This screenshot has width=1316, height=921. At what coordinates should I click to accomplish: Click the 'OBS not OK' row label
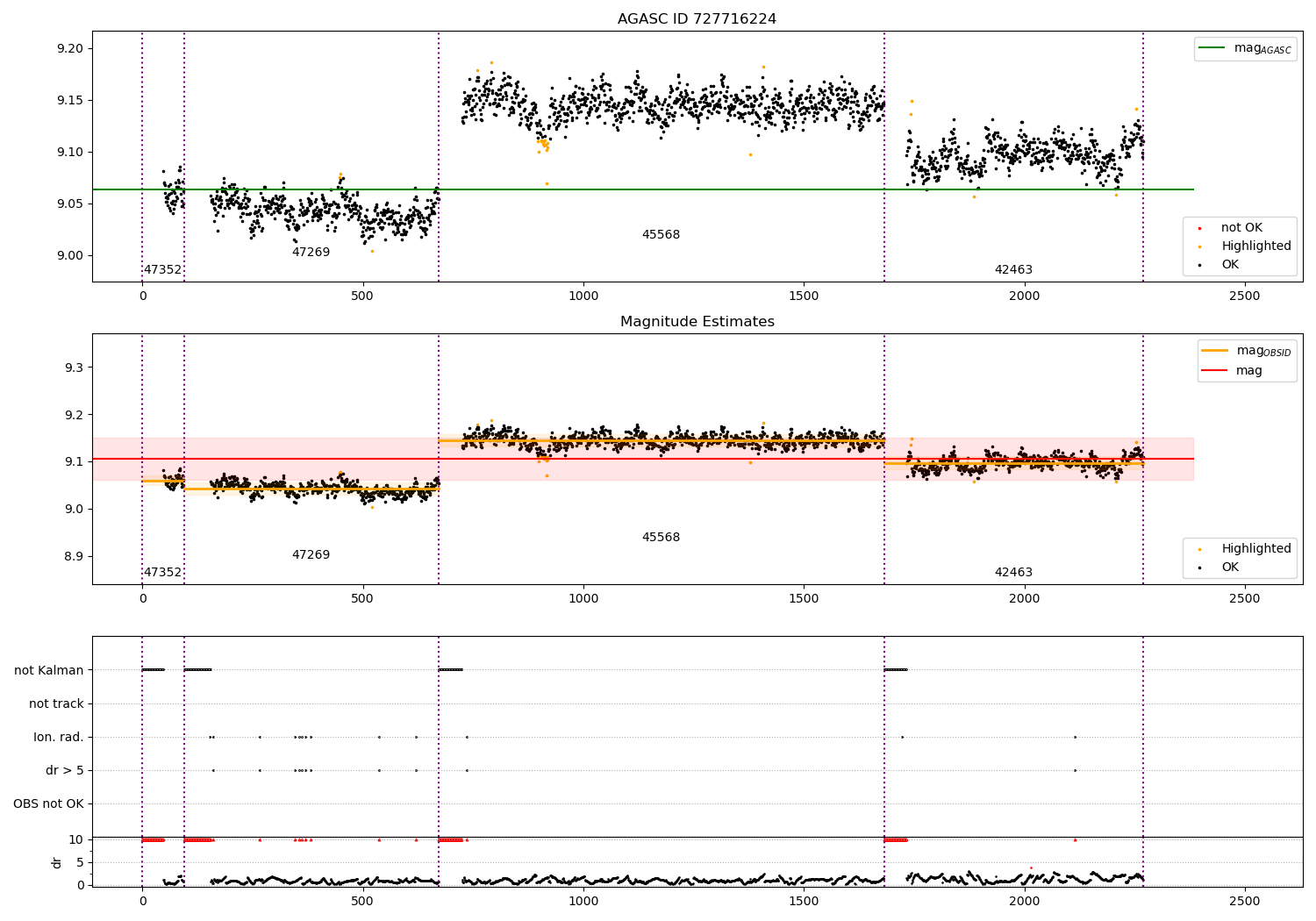(49, 803)
